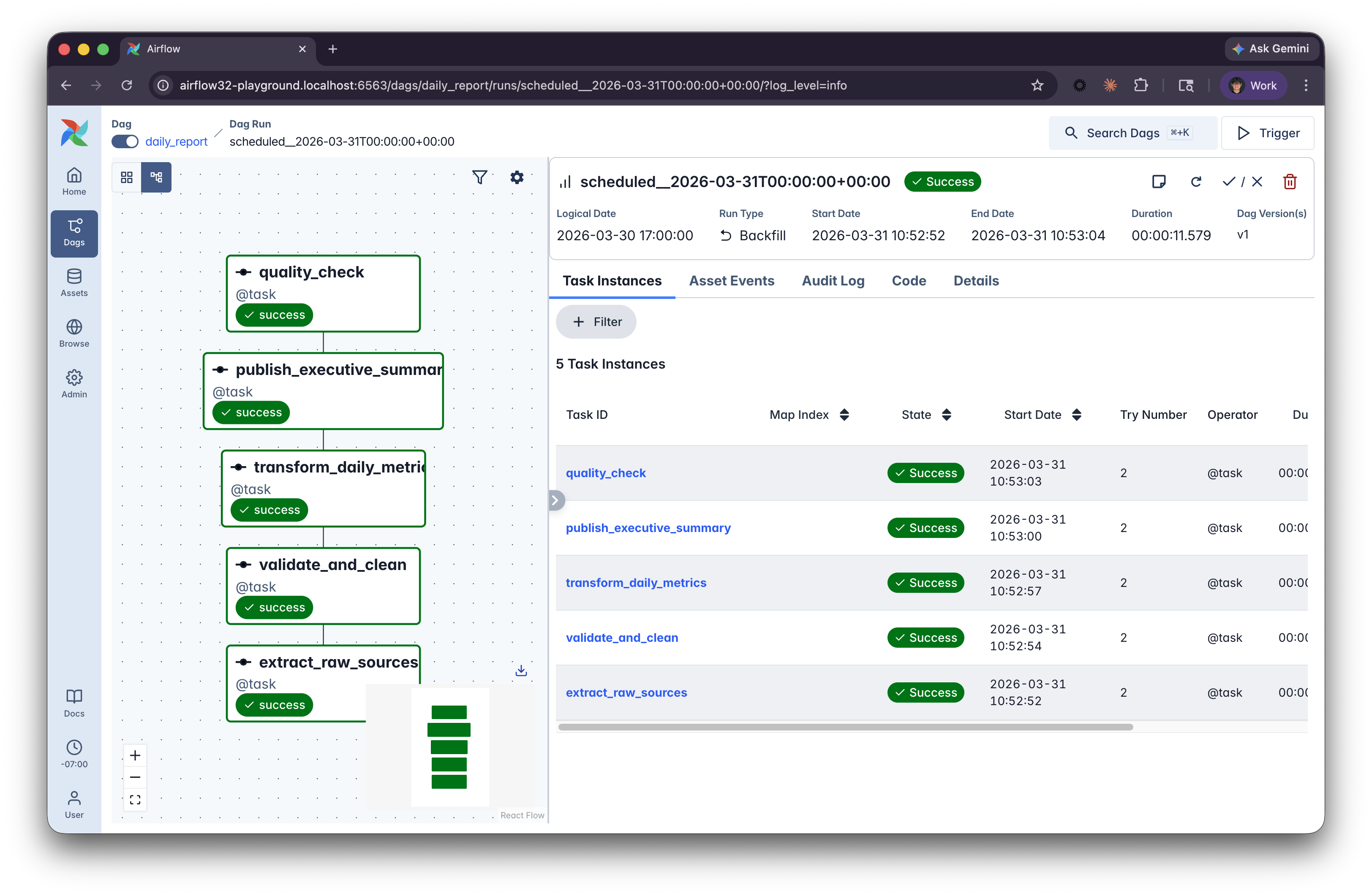Switch to grid view
The image size is (1372, 896).
(x=127, y=177)
